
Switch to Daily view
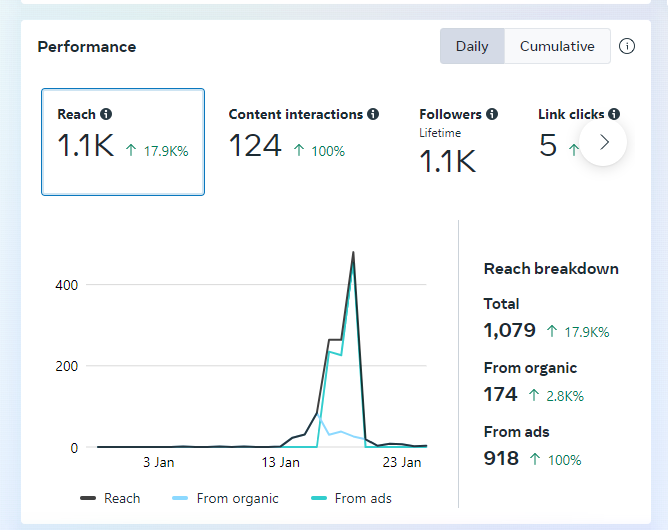point(472,46)
